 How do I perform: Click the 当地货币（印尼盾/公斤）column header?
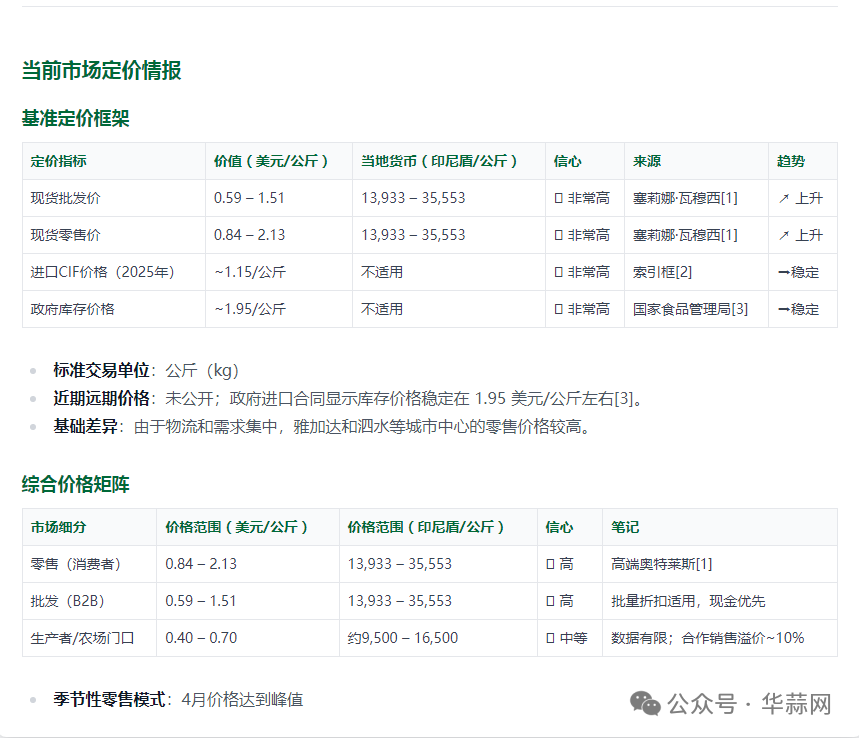[439, 161]
